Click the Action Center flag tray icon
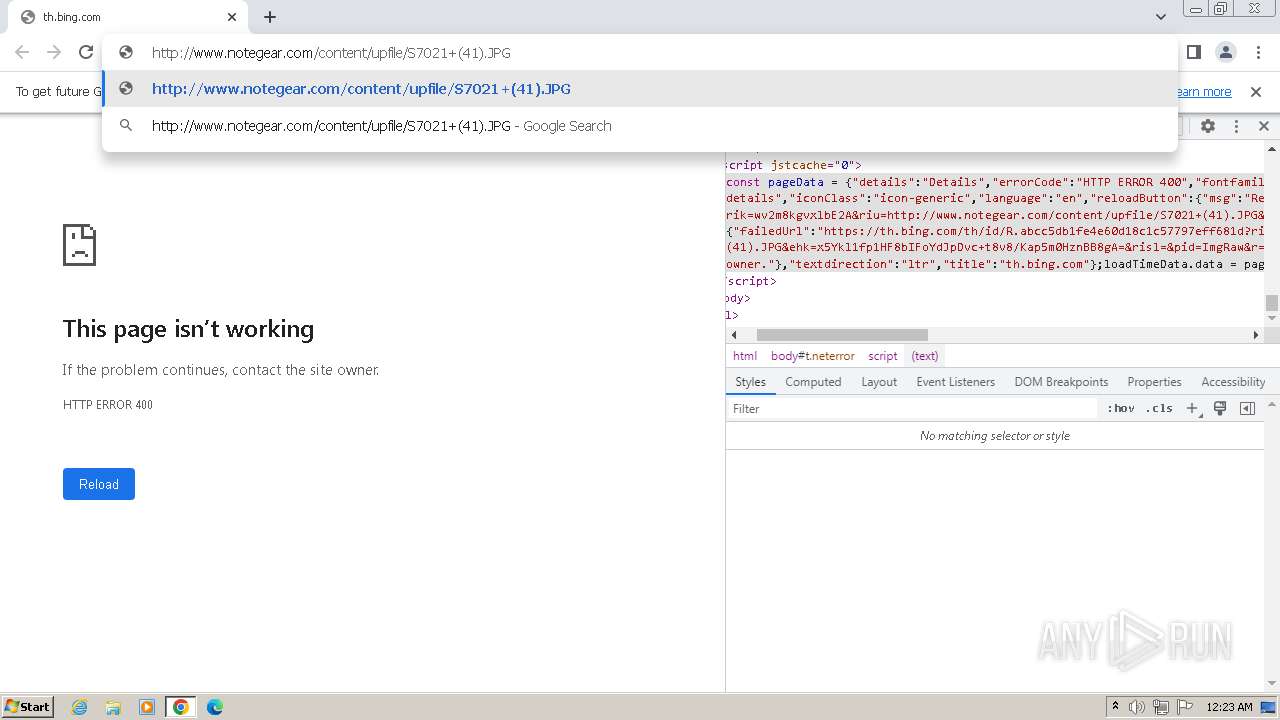Screen dimensions: 1280x720 point(1185,707)
